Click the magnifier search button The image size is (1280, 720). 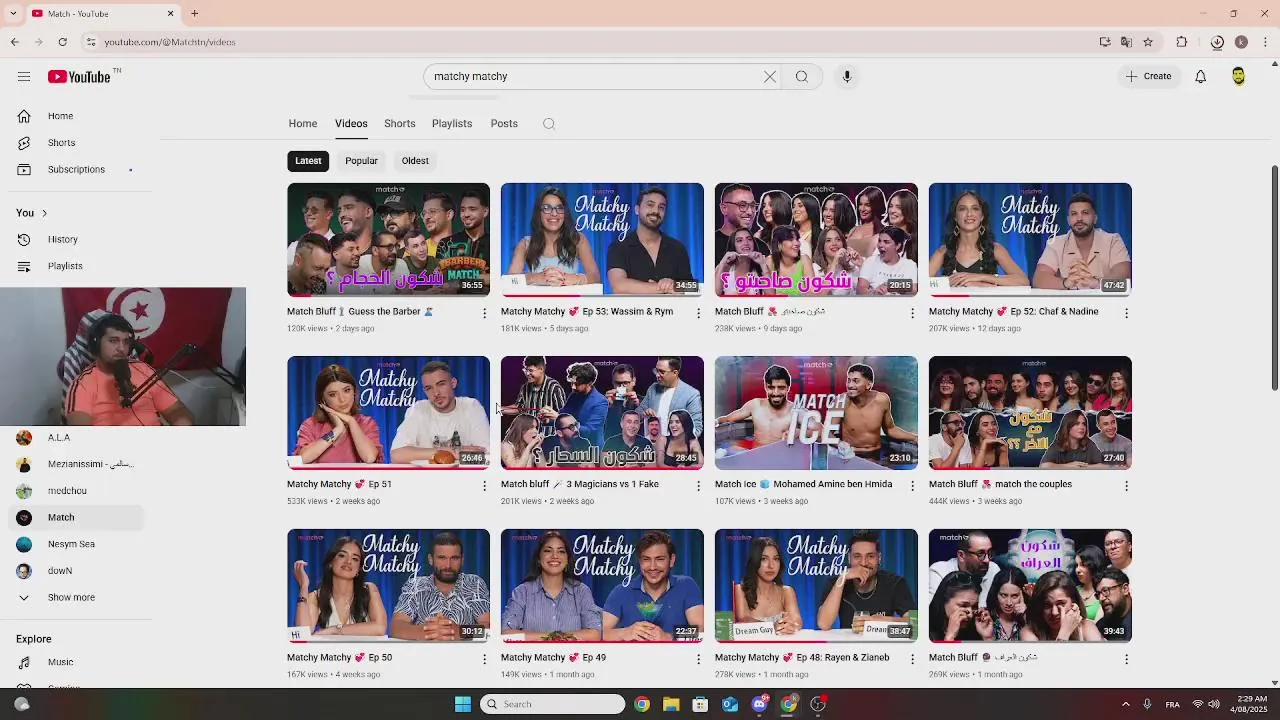(802, 76)
